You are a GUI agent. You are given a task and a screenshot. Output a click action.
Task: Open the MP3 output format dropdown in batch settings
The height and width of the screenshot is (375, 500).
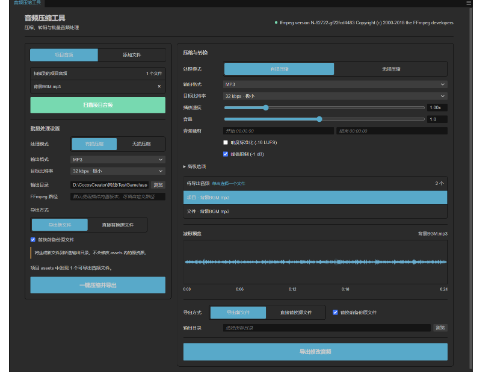tap(118, 160)
